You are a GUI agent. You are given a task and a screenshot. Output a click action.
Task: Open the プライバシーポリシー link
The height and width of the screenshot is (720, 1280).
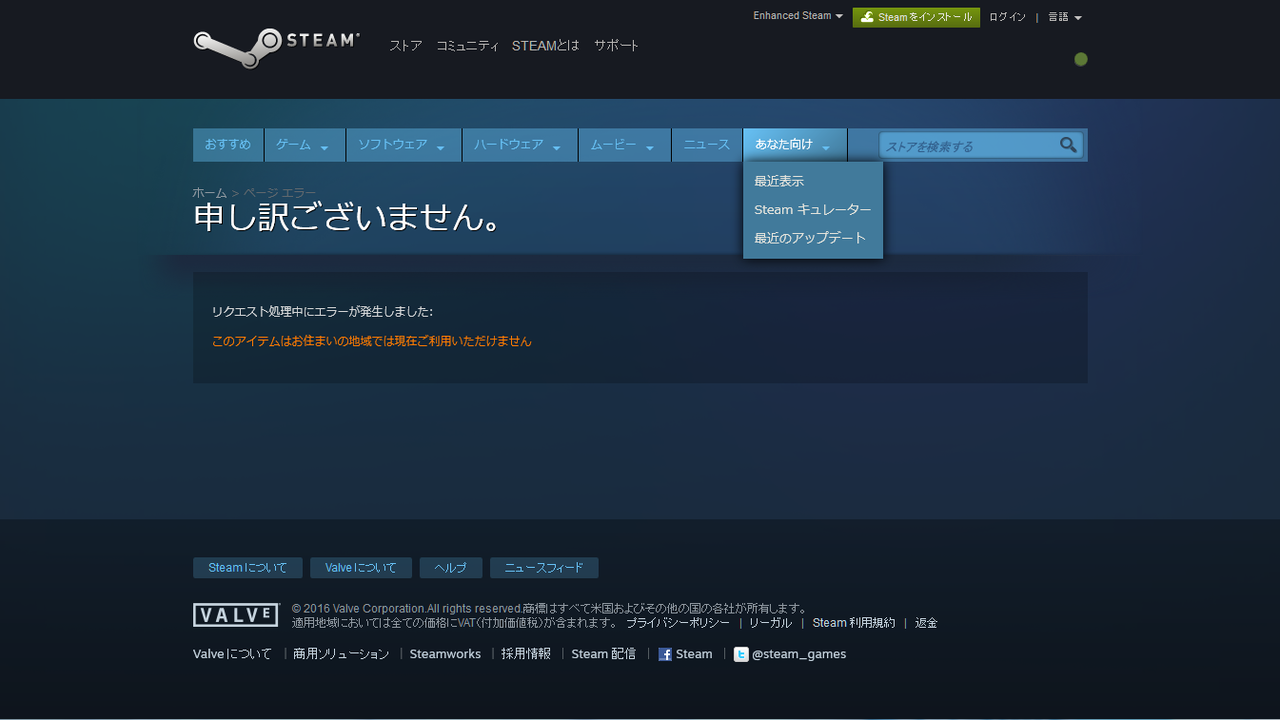(x=678, y=623)
